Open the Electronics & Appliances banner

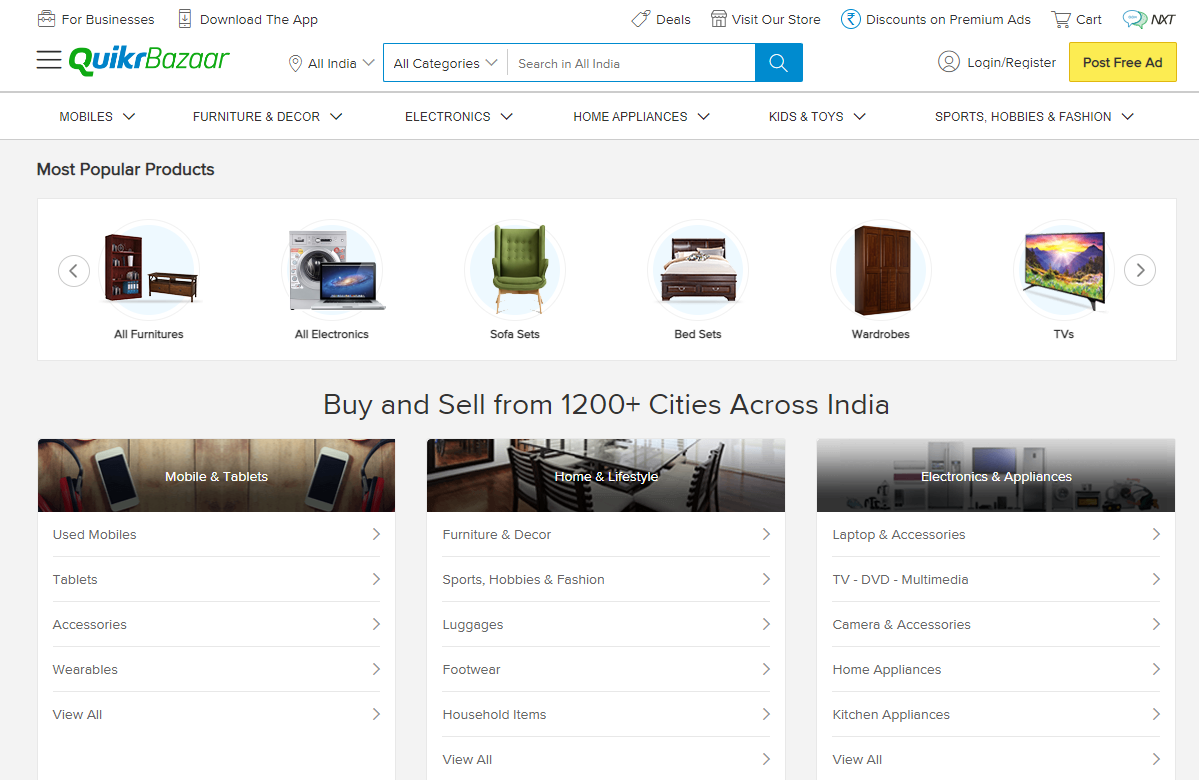(x=996, y=476)
